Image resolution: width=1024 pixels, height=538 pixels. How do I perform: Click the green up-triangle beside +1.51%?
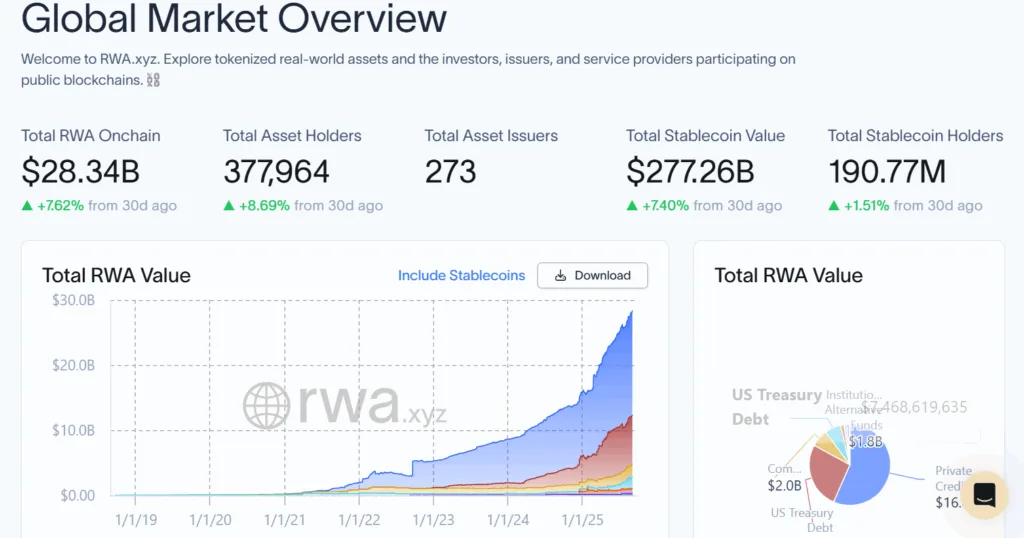(834, 206)
